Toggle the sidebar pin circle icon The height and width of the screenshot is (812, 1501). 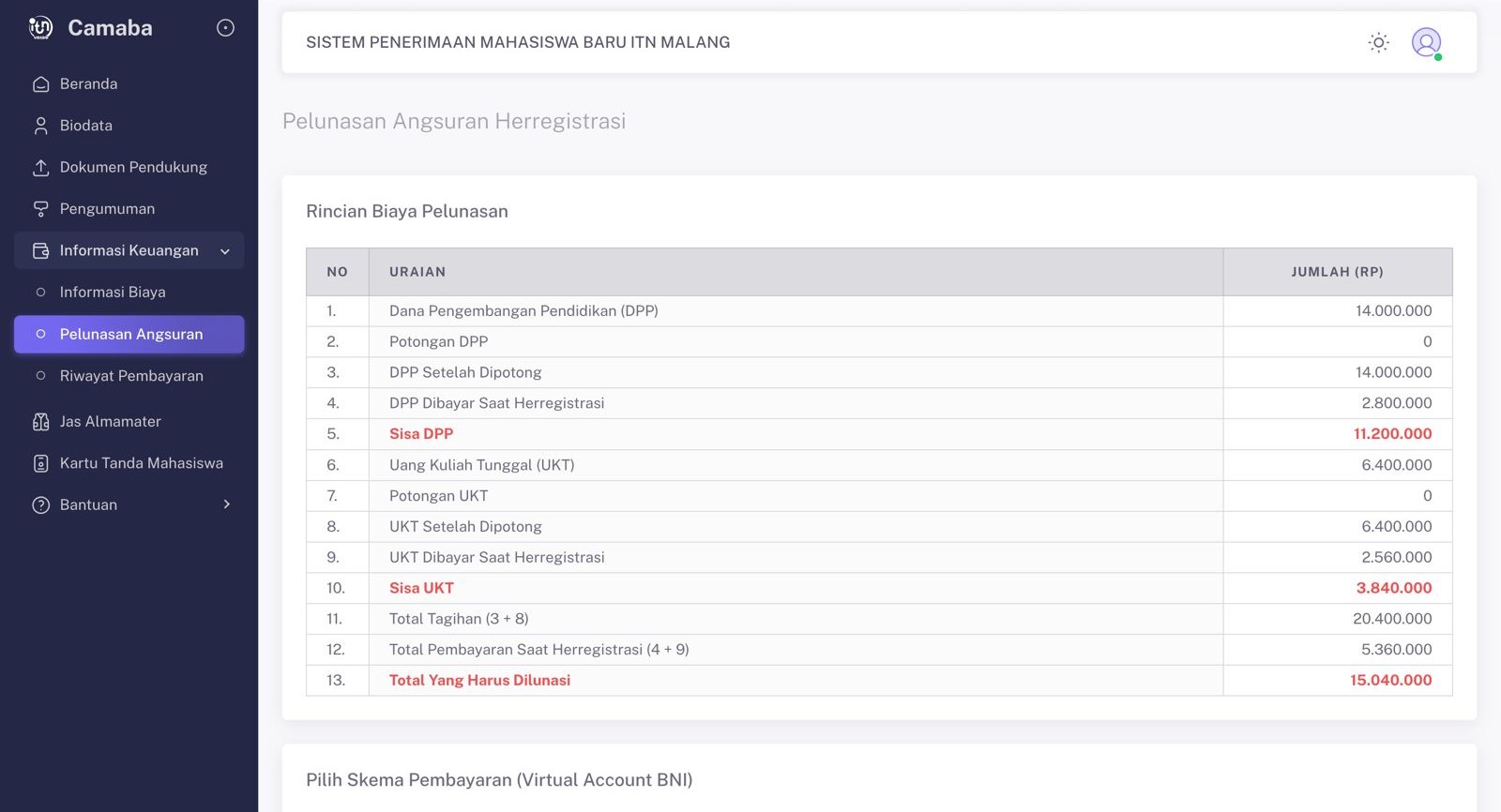click(225, 28)
